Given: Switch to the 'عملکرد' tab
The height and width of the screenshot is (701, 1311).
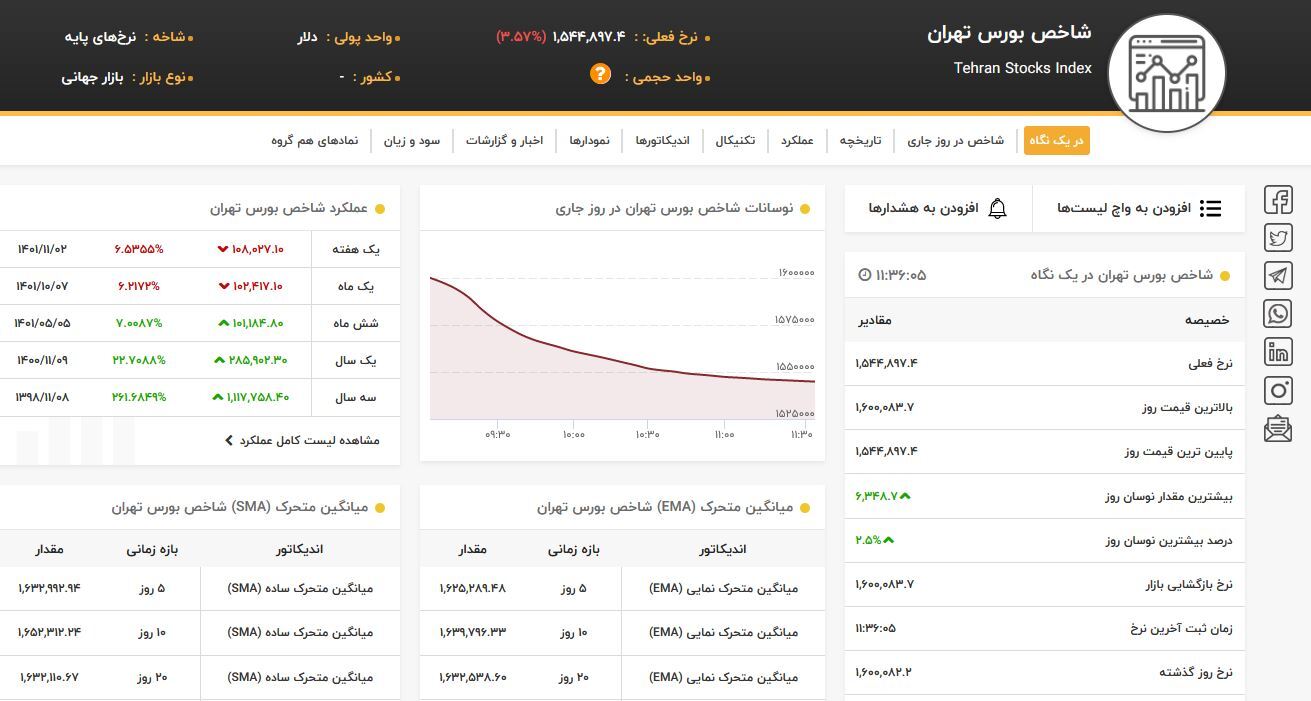Looking at the screenshot, I should tap(797, 141).
